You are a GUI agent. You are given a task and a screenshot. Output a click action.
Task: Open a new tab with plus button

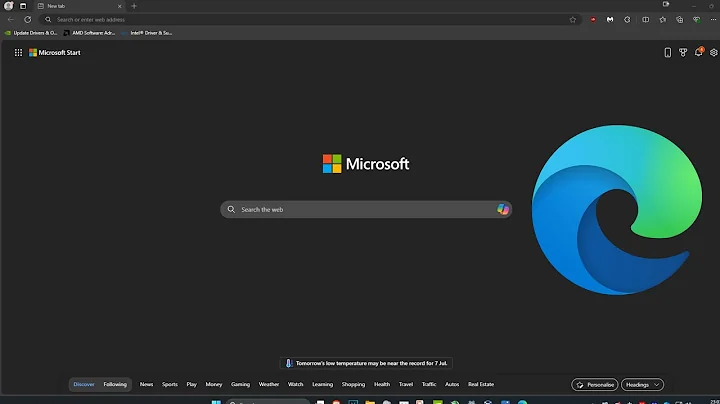134,6
